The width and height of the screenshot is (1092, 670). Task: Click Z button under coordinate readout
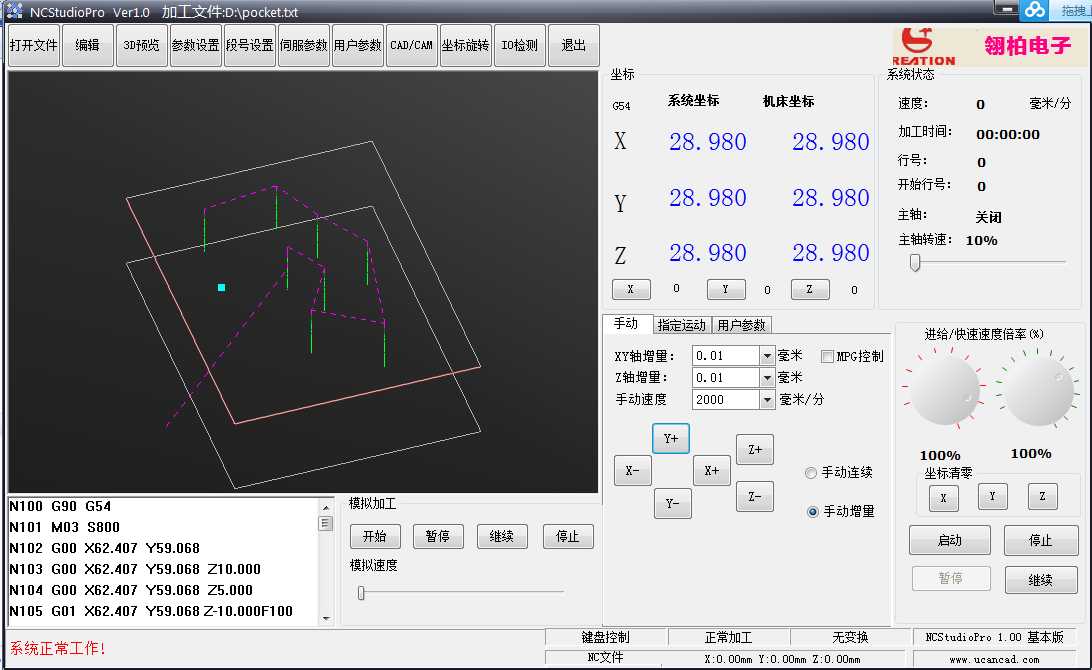pyautogui.click(x=810, y=289)
